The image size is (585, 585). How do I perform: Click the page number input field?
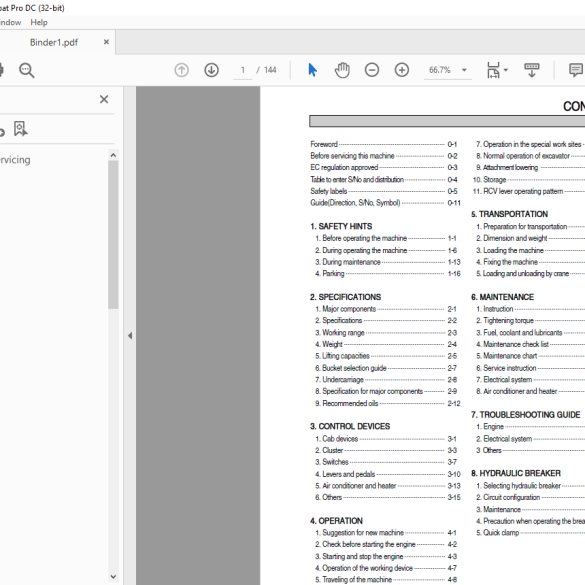pyautogui.click(x=243, y=70)
